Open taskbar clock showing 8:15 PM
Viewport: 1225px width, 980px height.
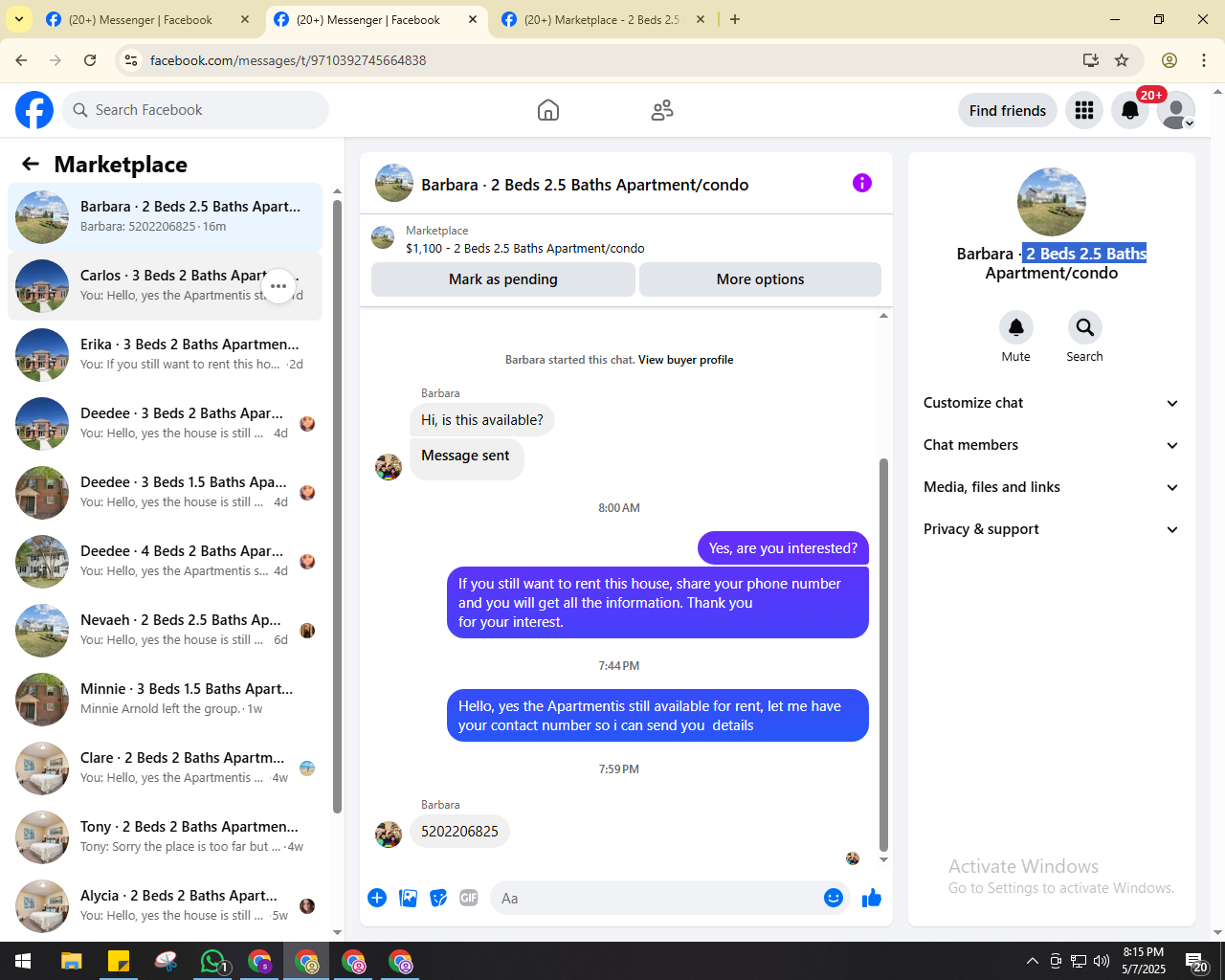click(1144, 961)
